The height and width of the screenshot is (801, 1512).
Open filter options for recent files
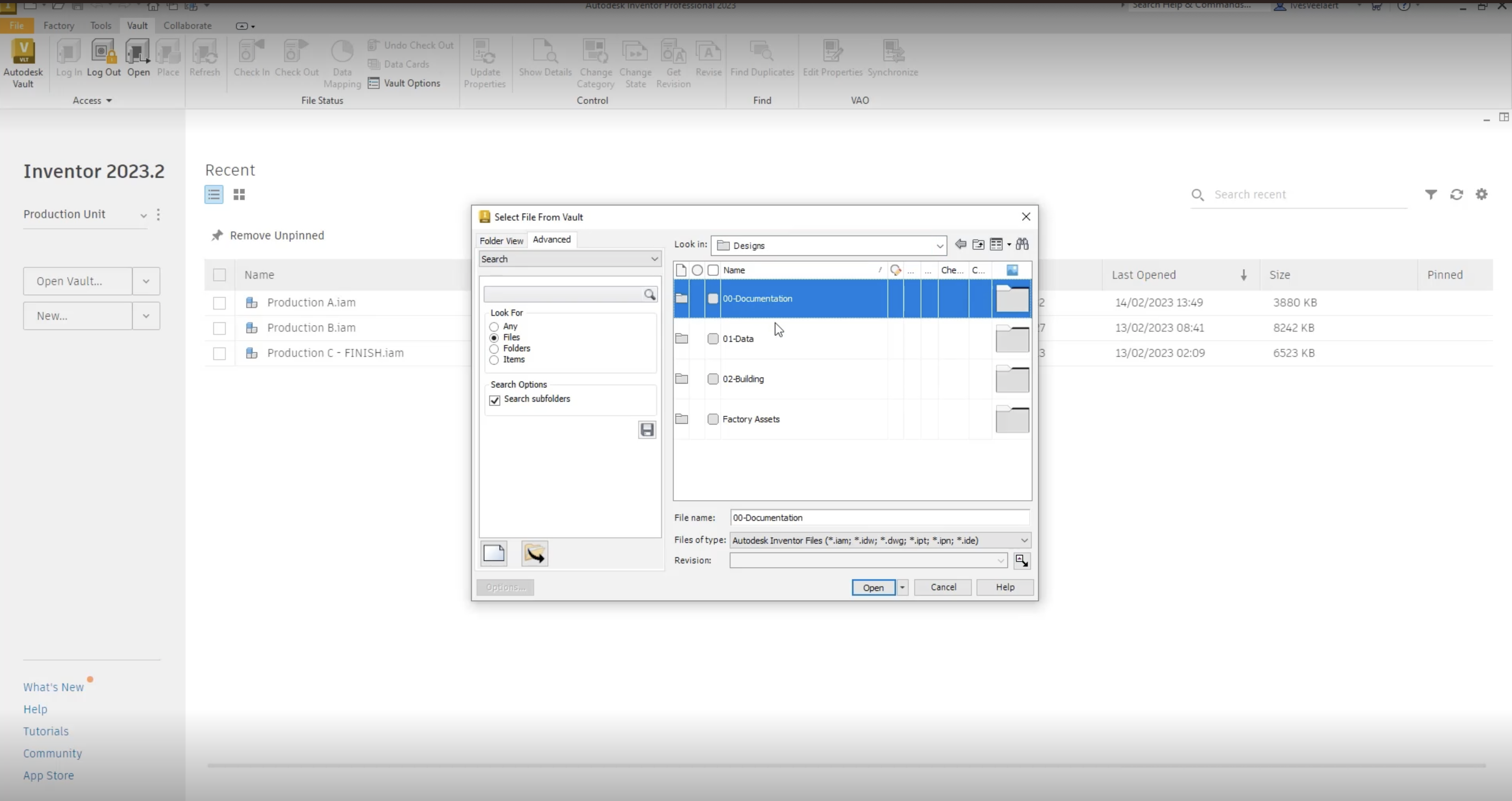(1431, 194)
